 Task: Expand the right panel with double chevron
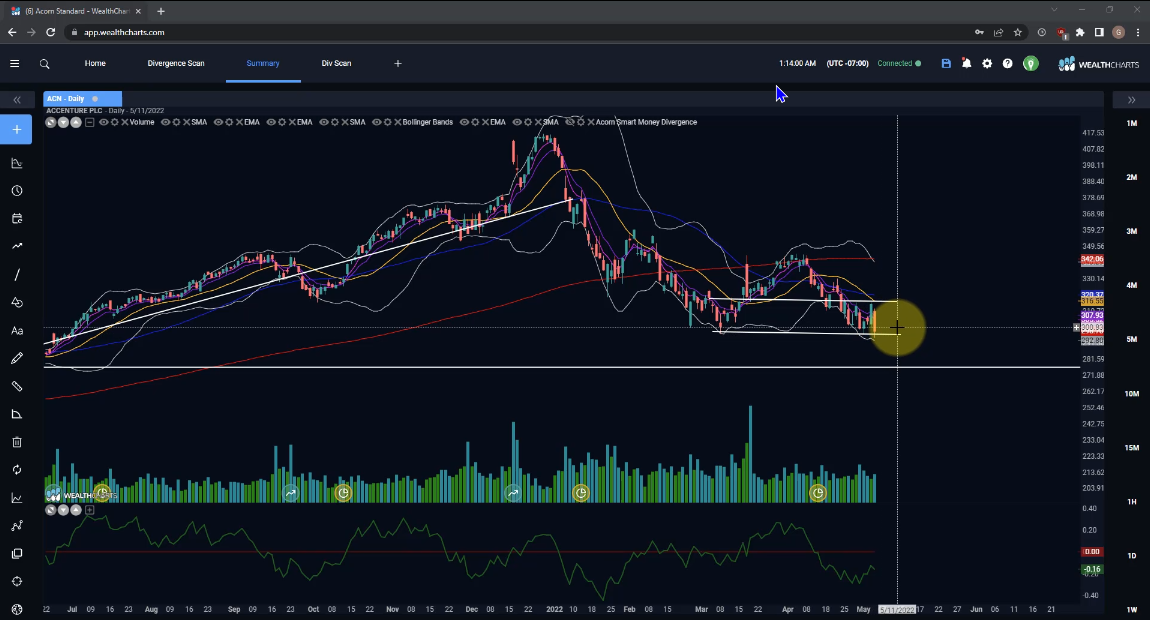1131,100
